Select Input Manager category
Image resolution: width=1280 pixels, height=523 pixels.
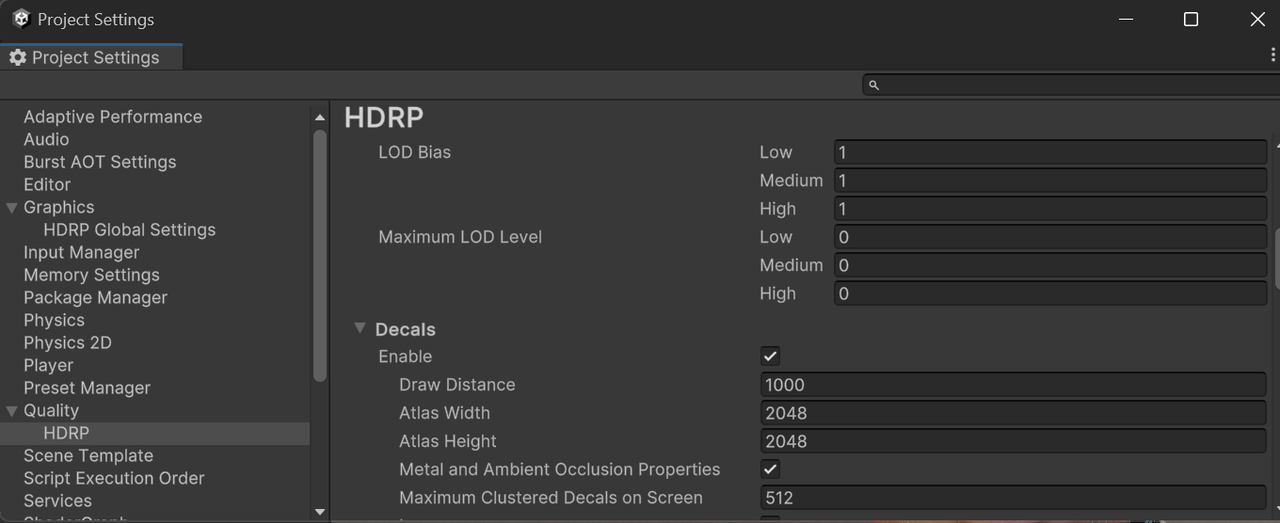(81, 253)
